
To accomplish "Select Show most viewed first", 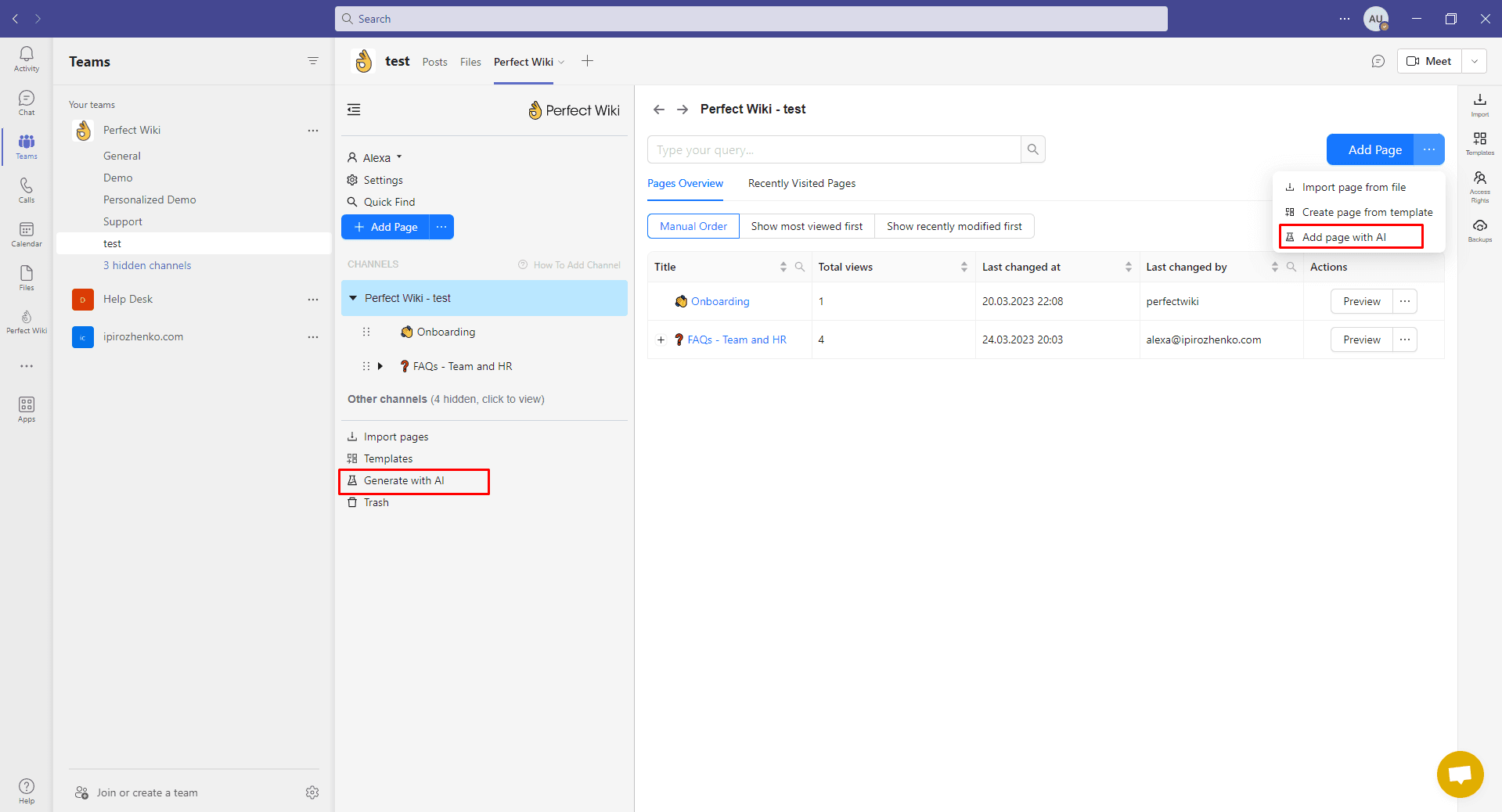I will point(807,226).
